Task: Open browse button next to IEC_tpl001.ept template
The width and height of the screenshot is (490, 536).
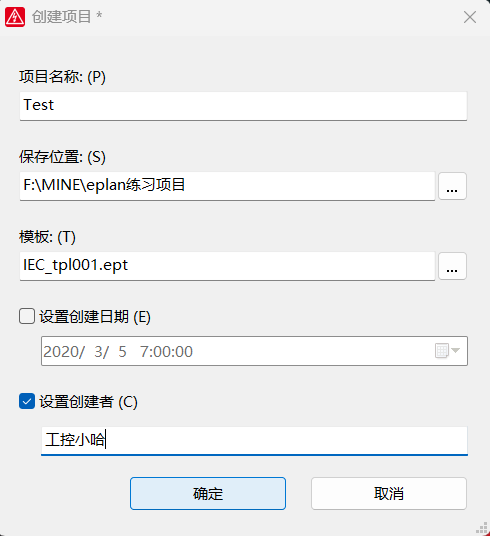Action: tap(452, 266)
